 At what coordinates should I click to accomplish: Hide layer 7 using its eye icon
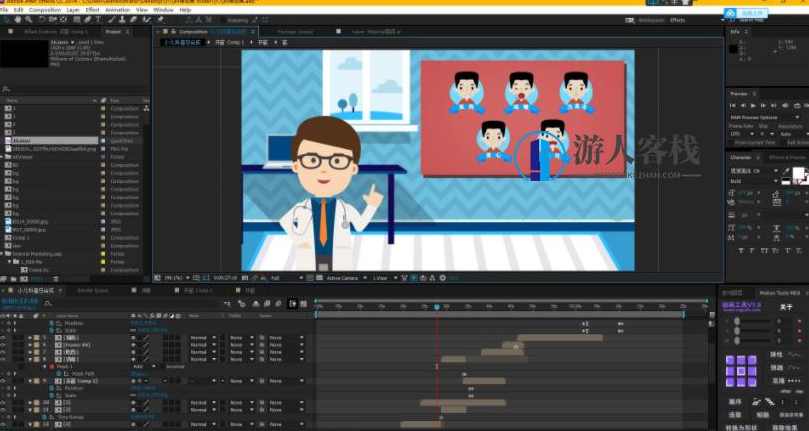click(5, 352)
